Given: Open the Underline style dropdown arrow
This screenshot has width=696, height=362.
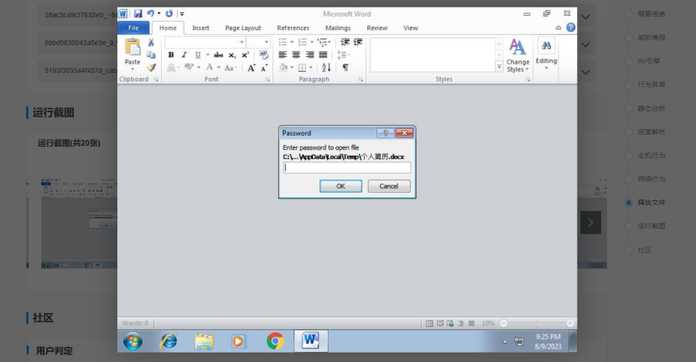Looking at the screenshot, I should click(x=207, y=55).
